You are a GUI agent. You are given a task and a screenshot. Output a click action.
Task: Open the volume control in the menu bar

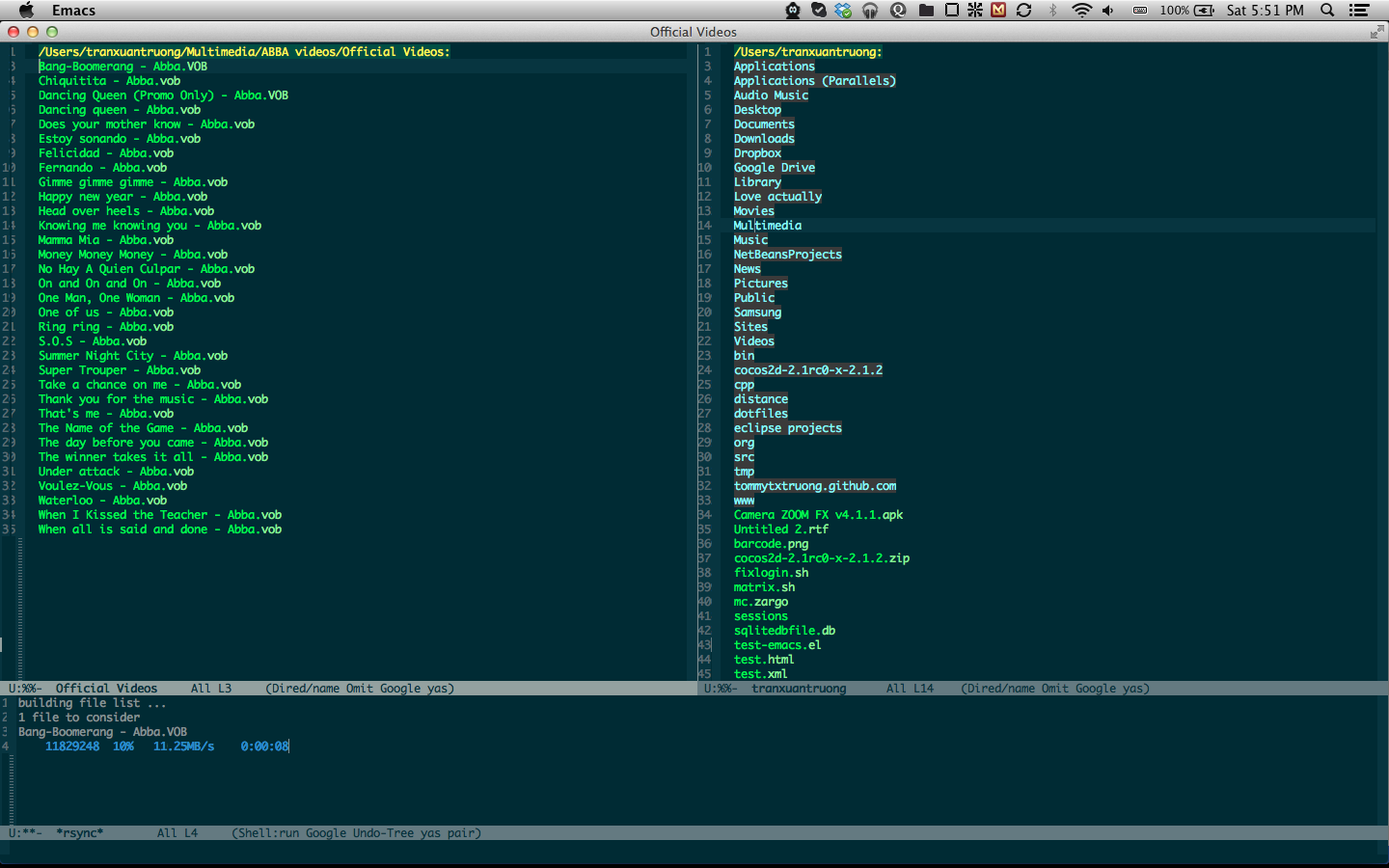point(1108,10)
